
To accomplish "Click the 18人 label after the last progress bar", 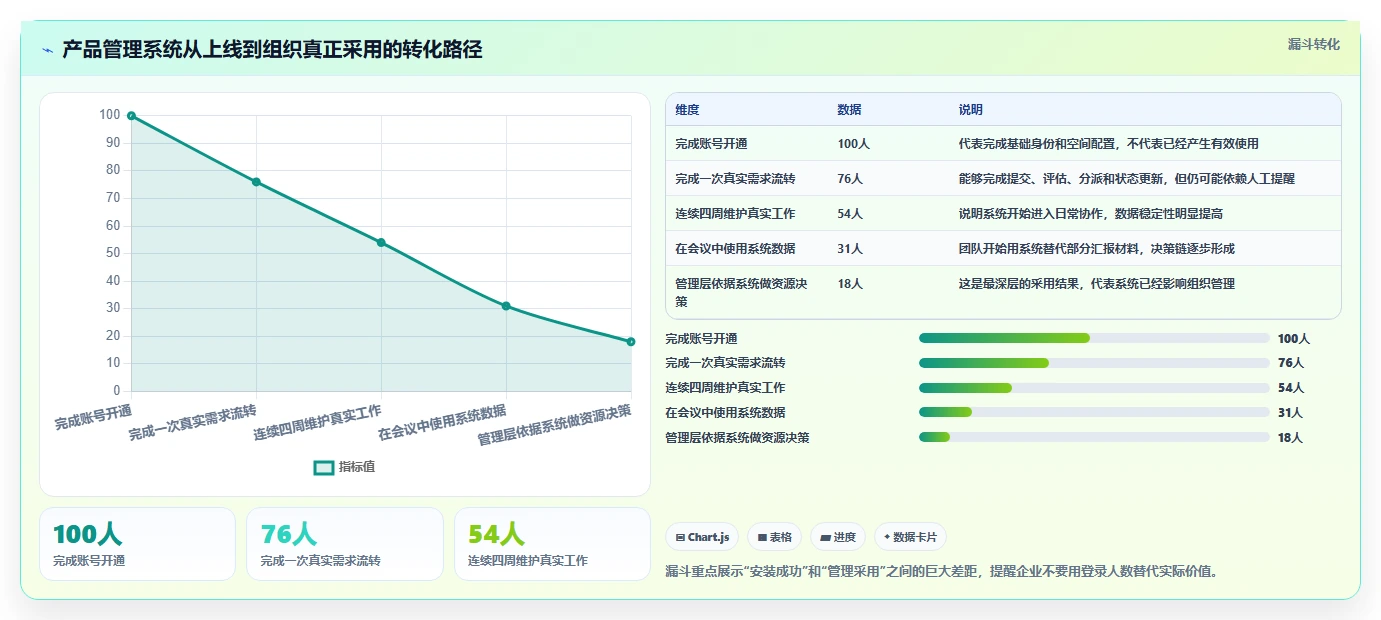I will [1291, 437].
